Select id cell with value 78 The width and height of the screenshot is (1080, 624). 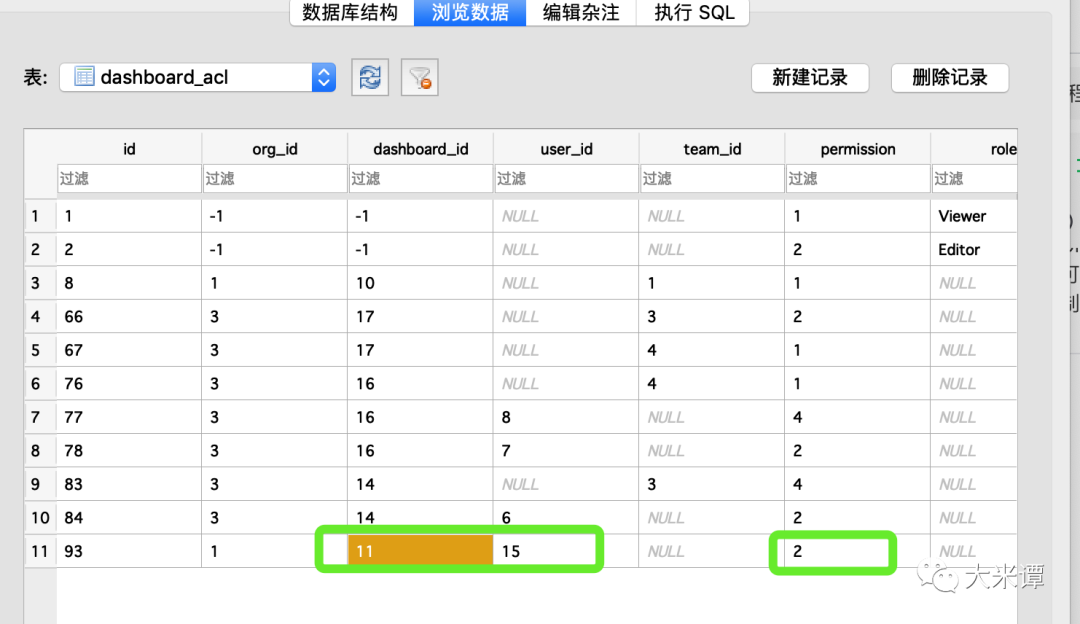129,451
